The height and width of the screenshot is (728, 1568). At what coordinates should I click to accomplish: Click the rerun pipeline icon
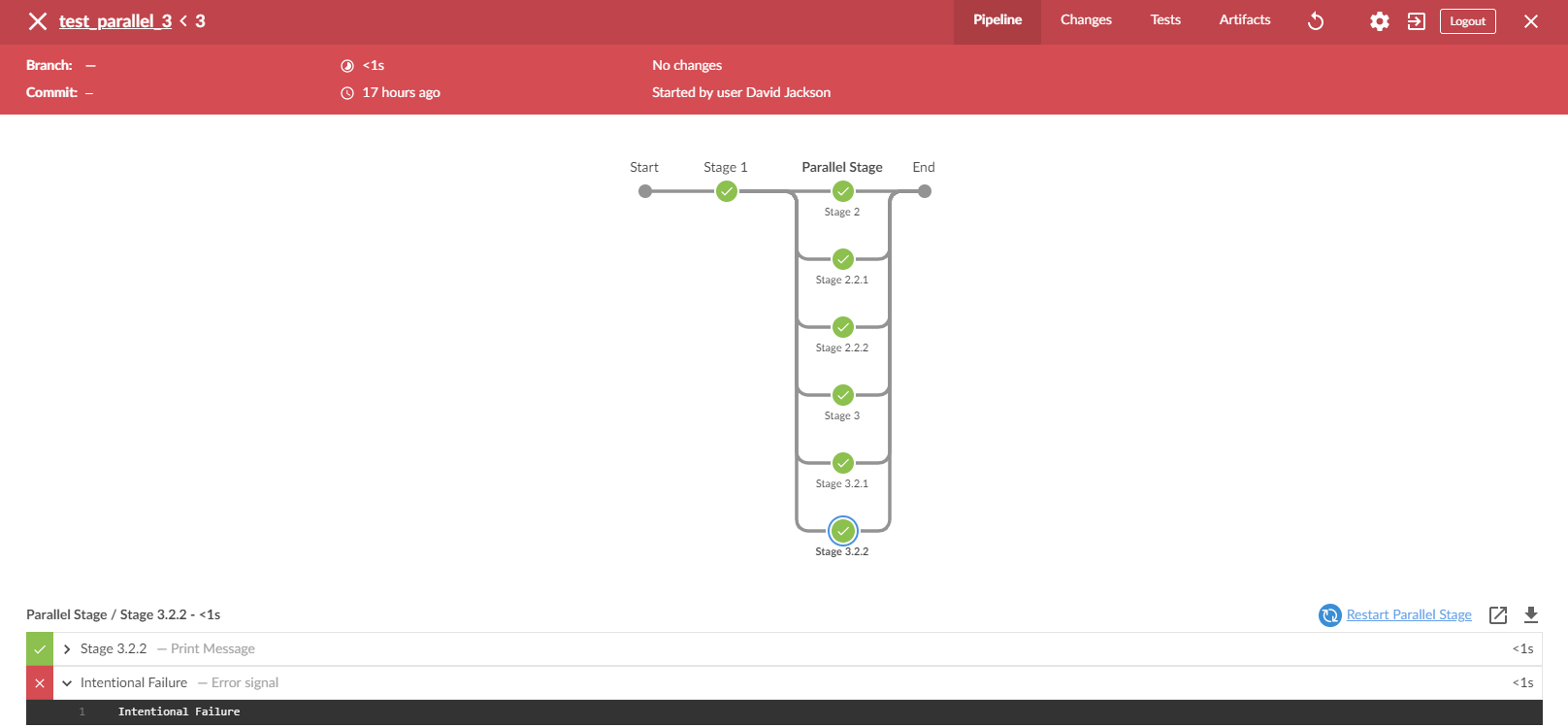click(1316, 21)
